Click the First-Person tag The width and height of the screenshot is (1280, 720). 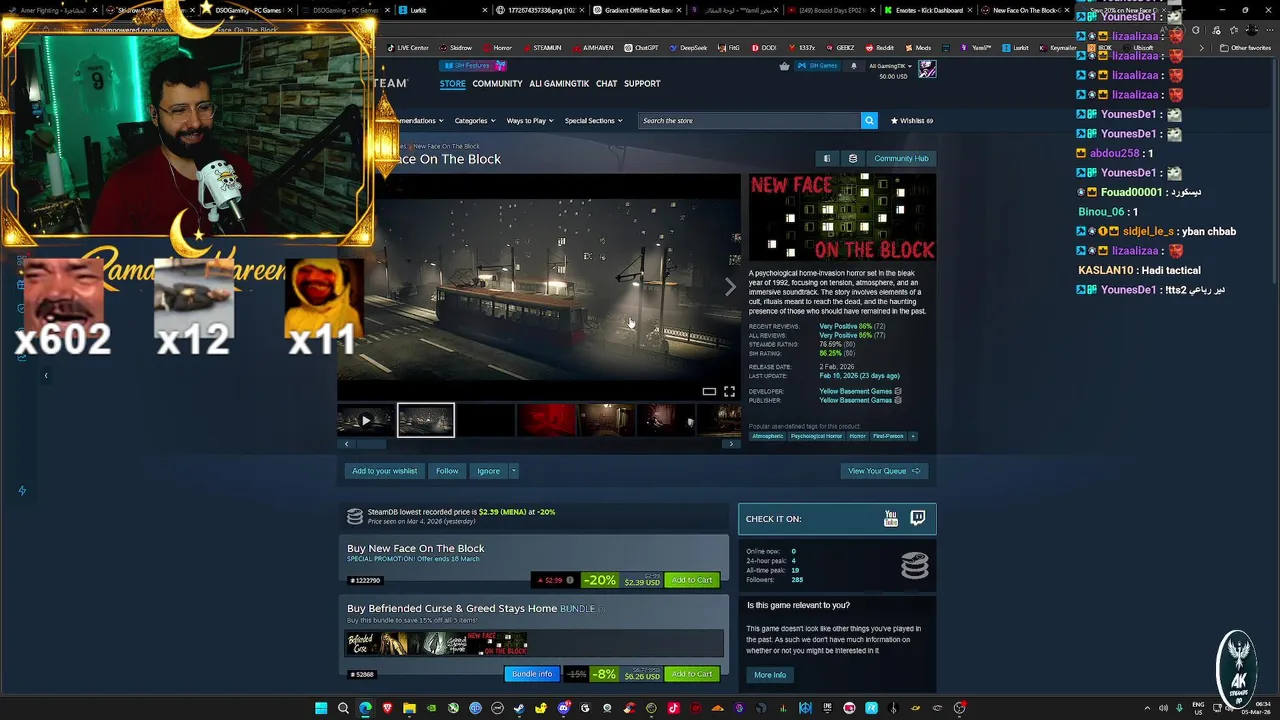point(888,436)
